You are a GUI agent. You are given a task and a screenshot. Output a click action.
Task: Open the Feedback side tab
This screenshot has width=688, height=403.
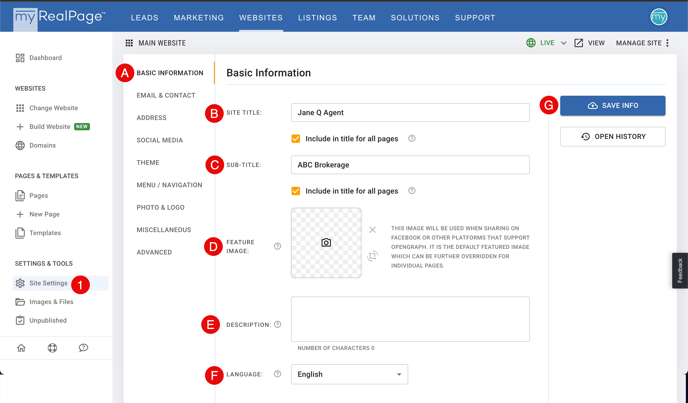[x=680, y=270]
